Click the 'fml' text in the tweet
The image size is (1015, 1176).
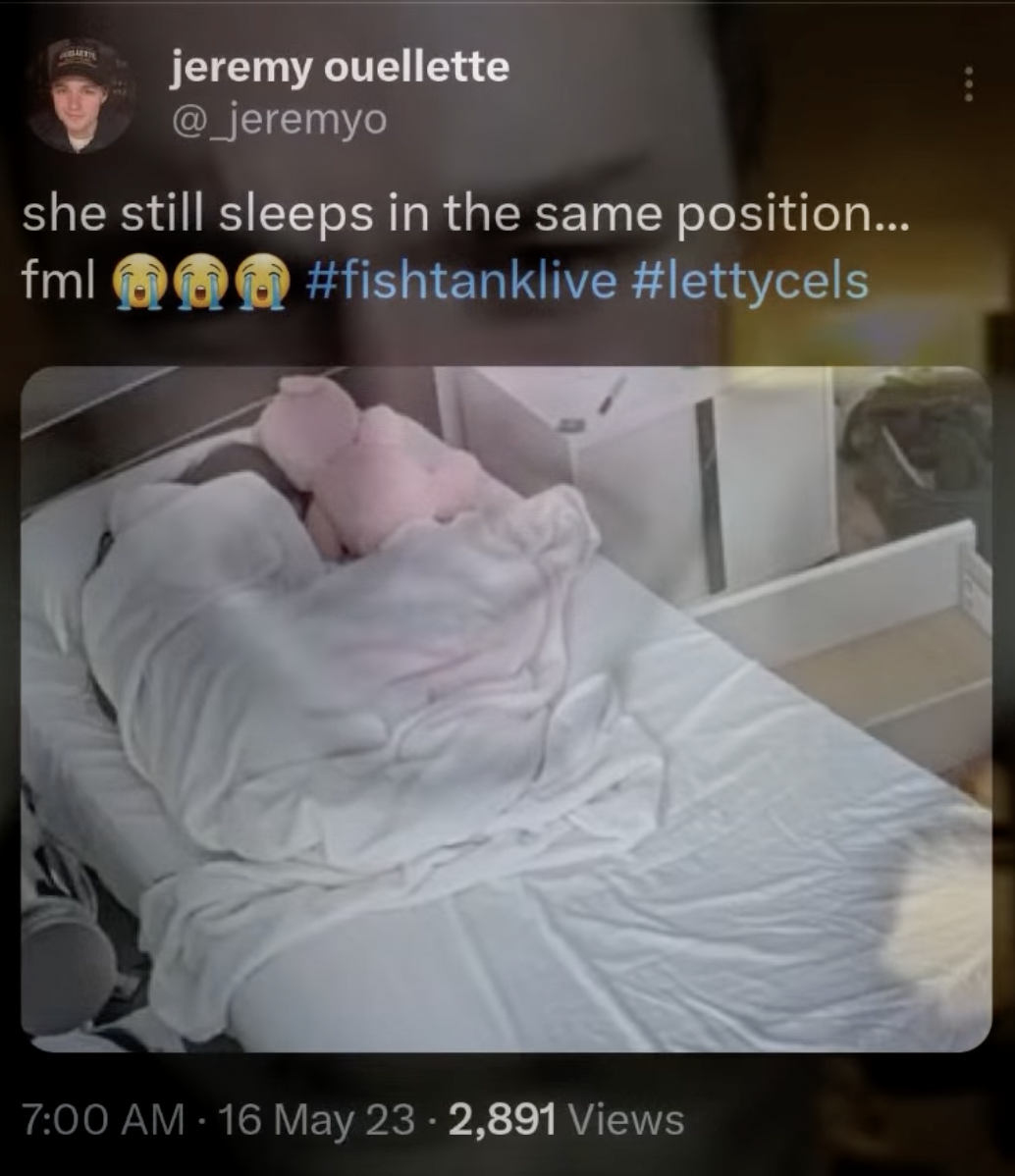[x=59, y=282]
